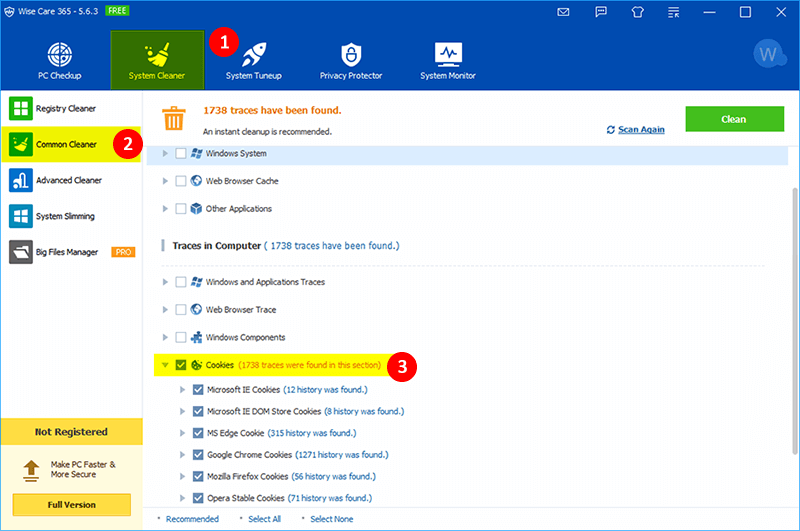Viewport: 800px width, 531px height.
Task: Open the System Monitor tab
Action: tap(448, 61)
